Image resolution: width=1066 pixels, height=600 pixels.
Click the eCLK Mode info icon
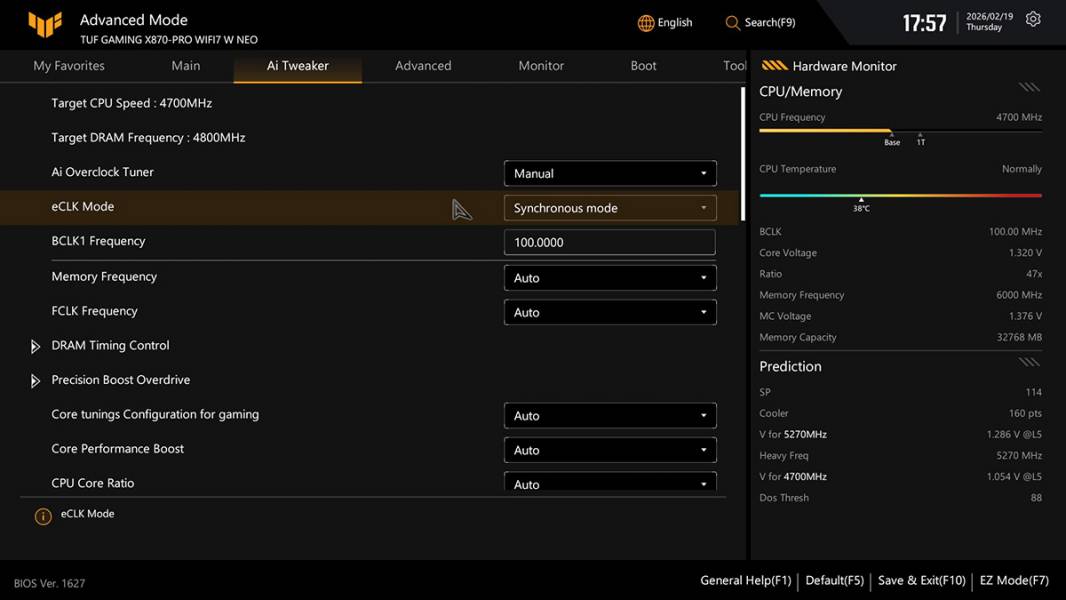[43, 516]
